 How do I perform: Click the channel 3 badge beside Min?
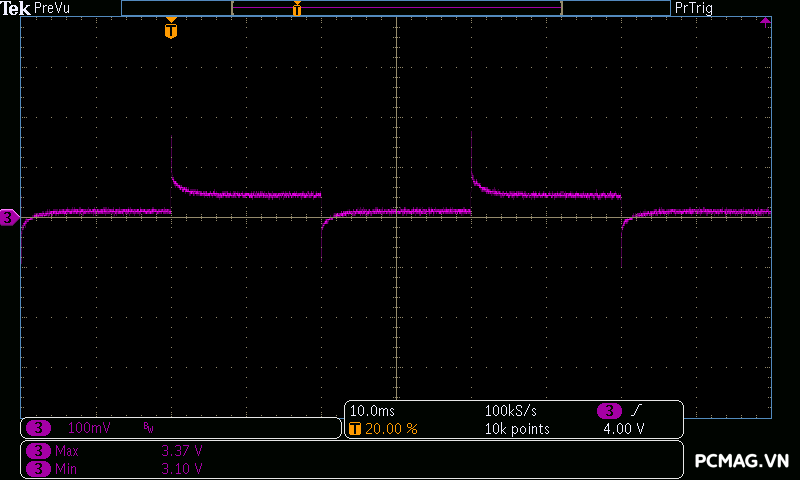(38, 468)
